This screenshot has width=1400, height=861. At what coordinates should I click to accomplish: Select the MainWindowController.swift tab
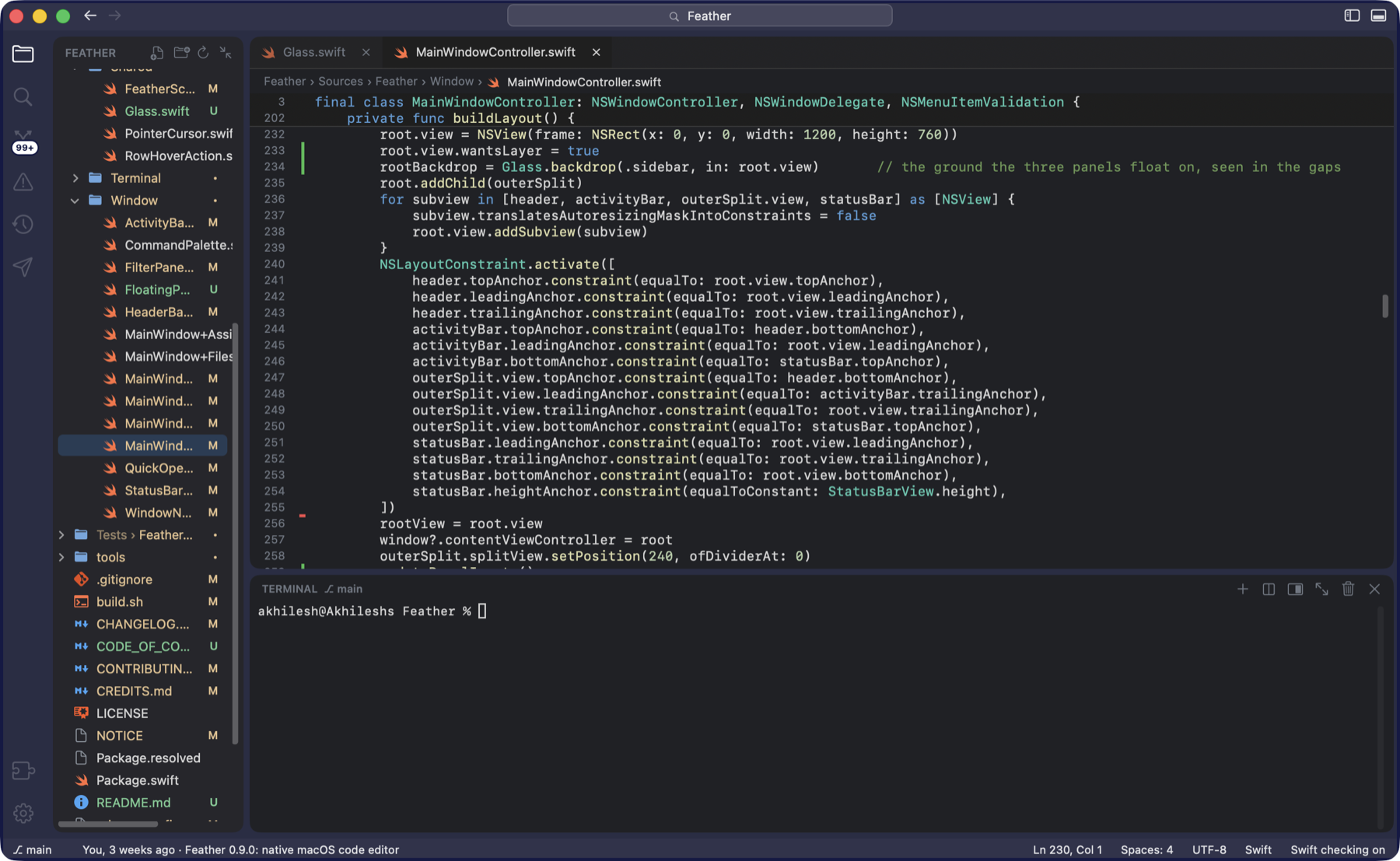pos(495,52)
